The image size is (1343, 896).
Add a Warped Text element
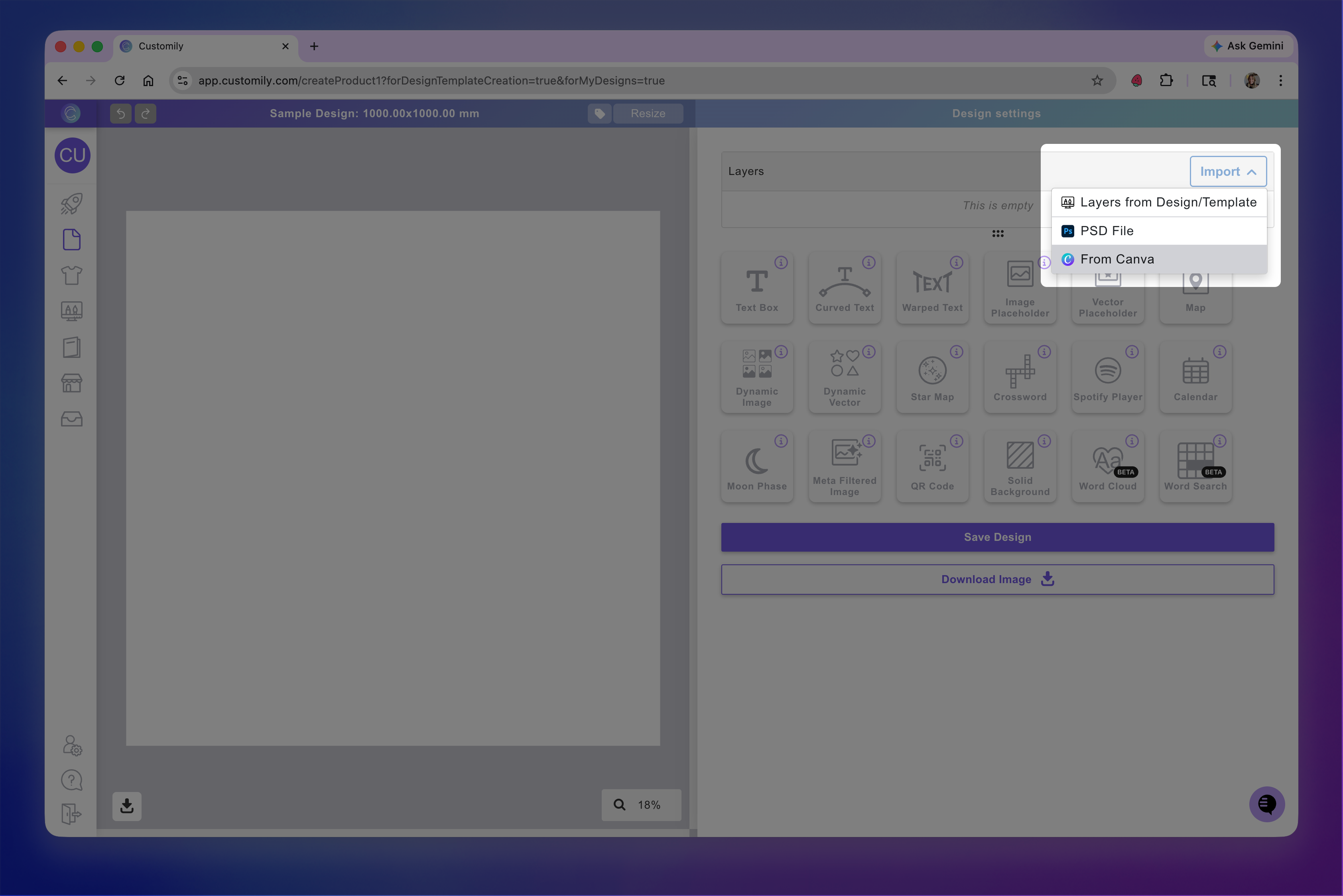tap(932, 289)
